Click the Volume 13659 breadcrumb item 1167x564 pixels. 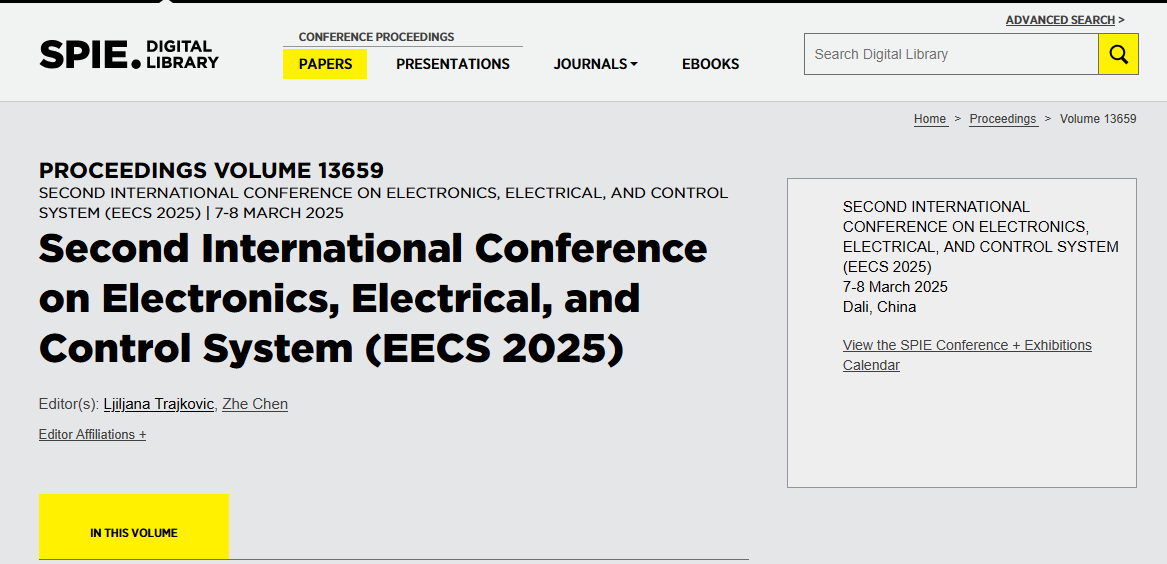pos(1098,119)
